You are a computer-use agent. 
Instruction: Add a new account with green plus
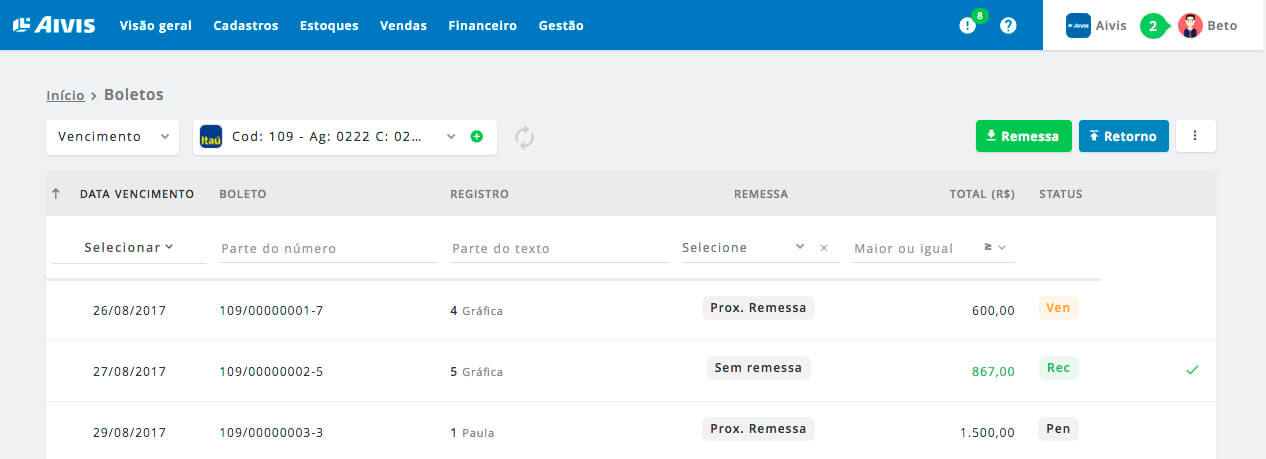pyautogui.click(x=477, y=137)
